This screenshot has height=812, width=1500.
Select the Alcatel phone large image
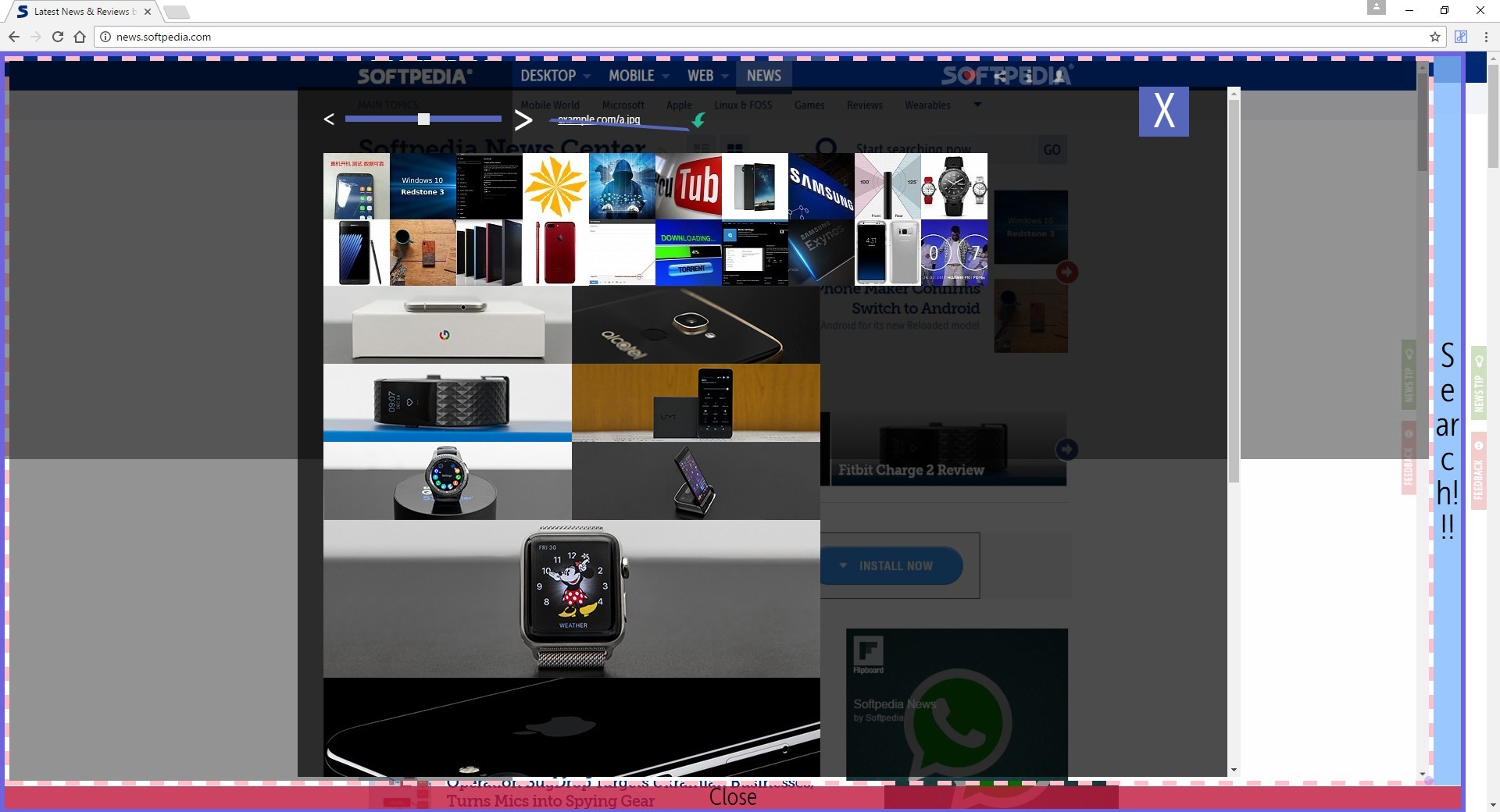(x=696, y=325)
